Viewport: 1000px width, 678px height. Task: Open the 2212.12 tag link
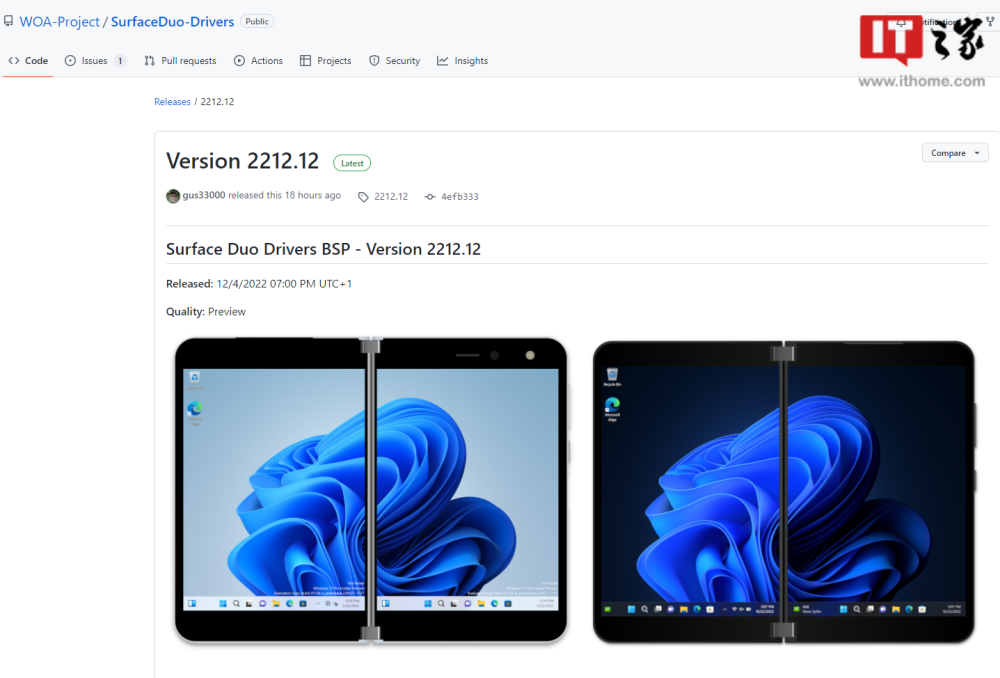(x=391, y=196)
